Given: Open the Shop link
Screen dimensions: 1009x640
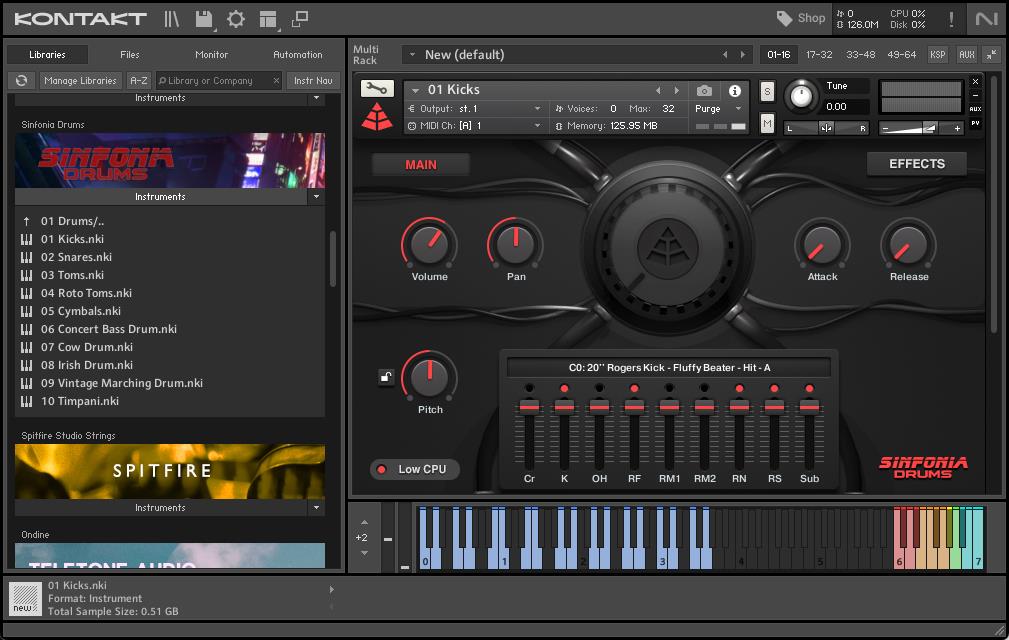Looking at the screenshot, I should (801, 18).
